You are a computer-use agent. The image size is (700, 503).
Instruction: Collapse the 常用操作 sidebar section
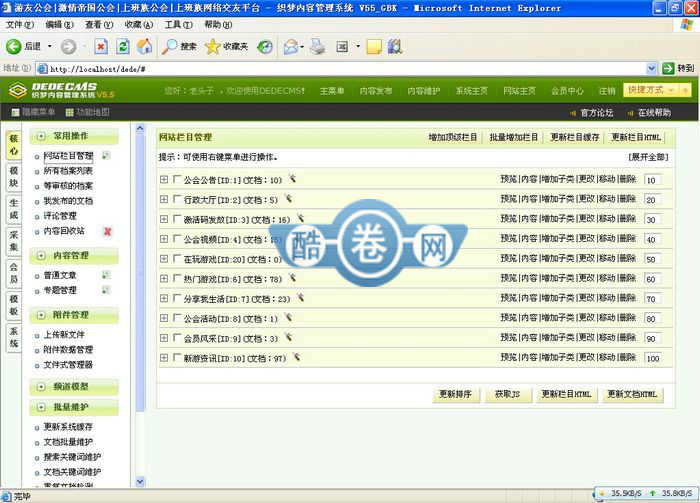pyautogui.click(x=41, y=136)
